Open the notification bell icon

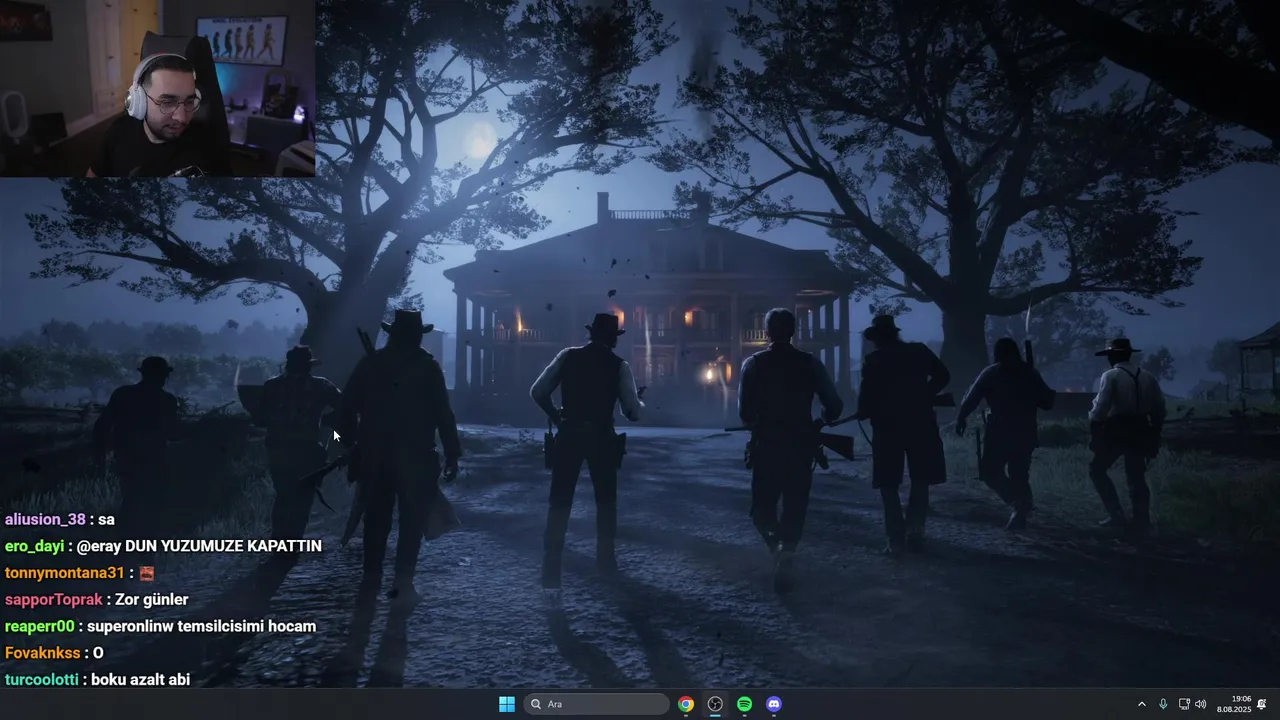tap(1262, 704)
